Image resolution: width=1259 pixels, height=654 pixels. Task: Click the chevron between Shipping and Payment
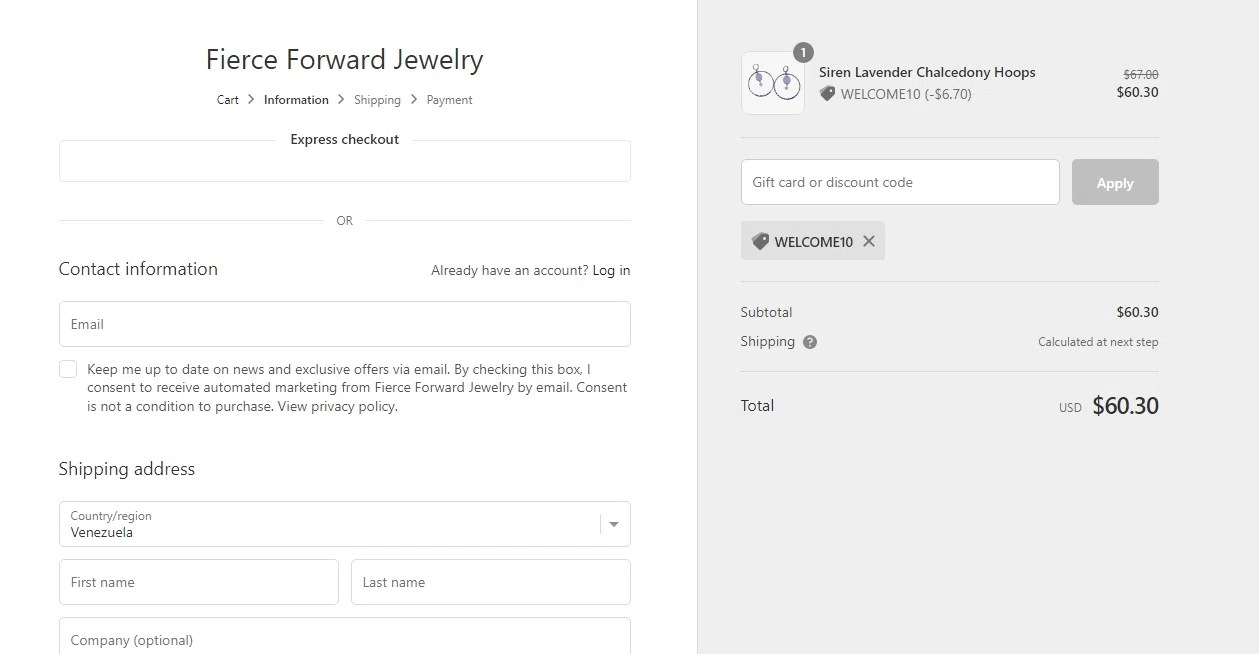pos(413,100)
